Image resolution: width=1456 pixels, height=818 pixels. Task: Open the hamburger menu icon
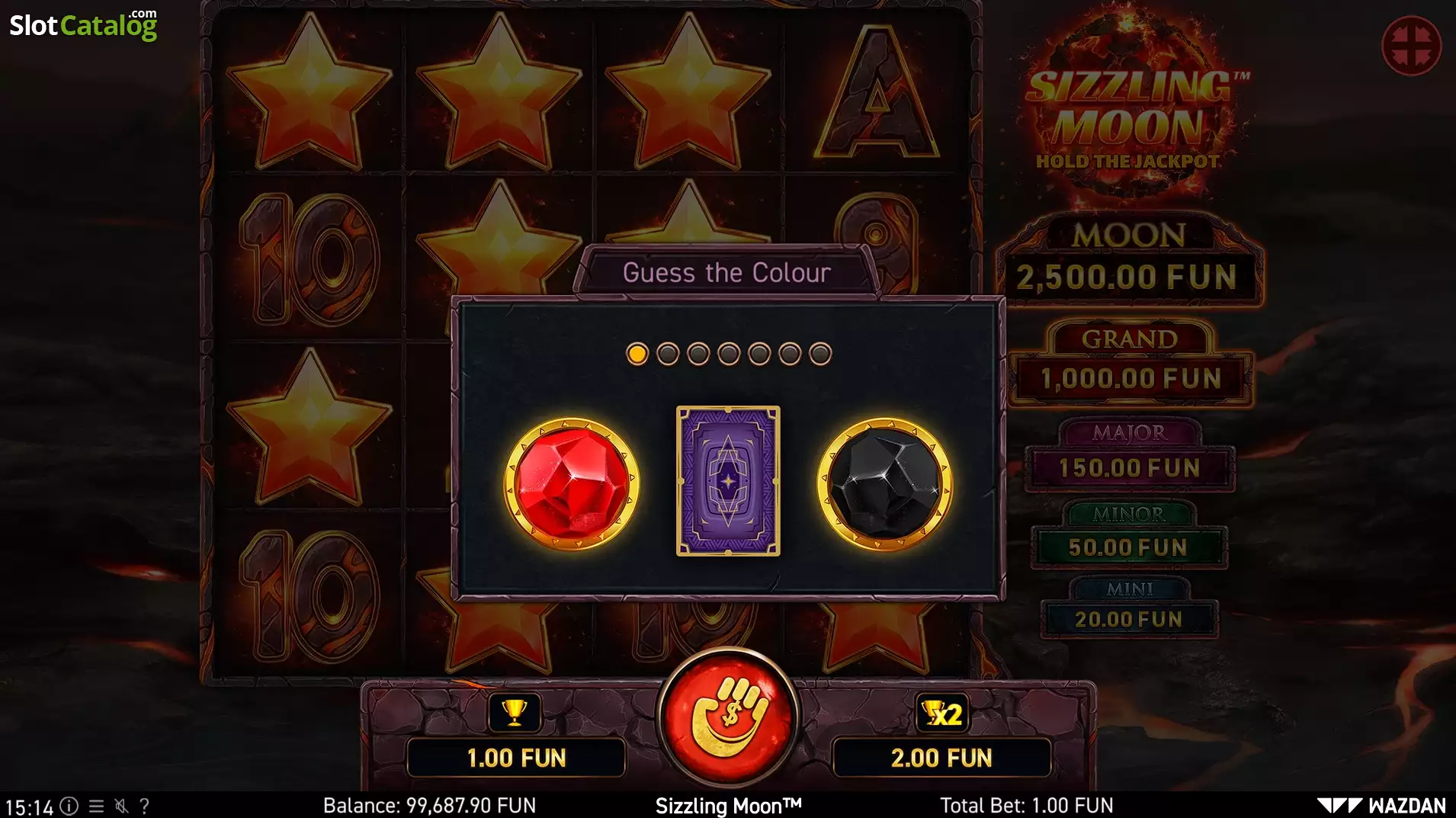(96, 806)
